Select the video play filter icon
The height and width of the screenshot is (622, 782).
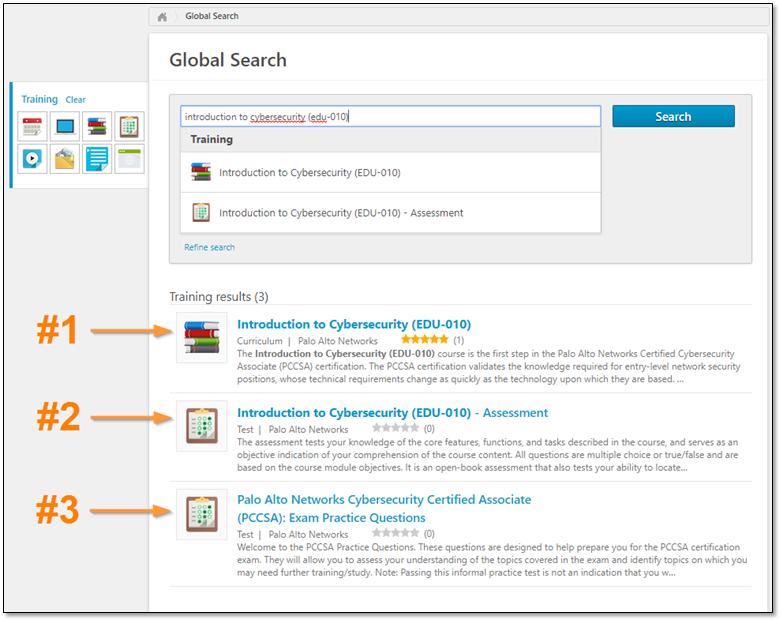tap(32, 159)
